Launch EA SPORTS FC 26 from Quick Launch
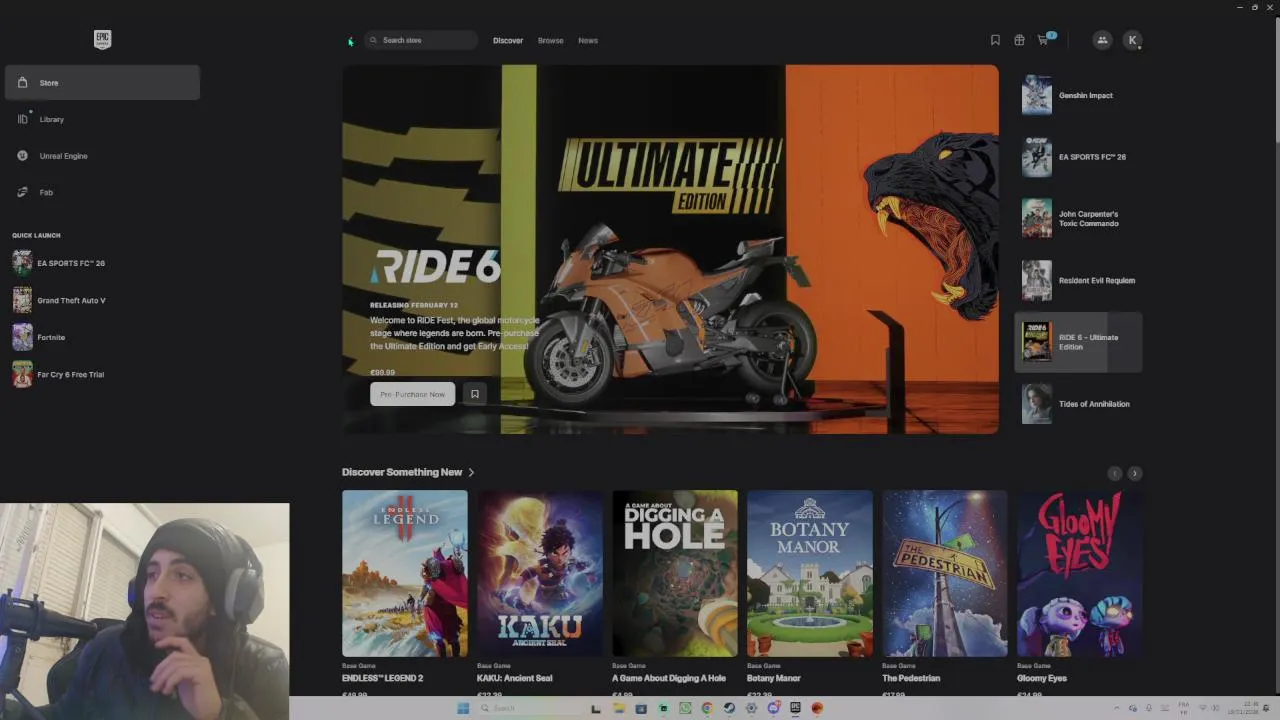 coord(60,263)
